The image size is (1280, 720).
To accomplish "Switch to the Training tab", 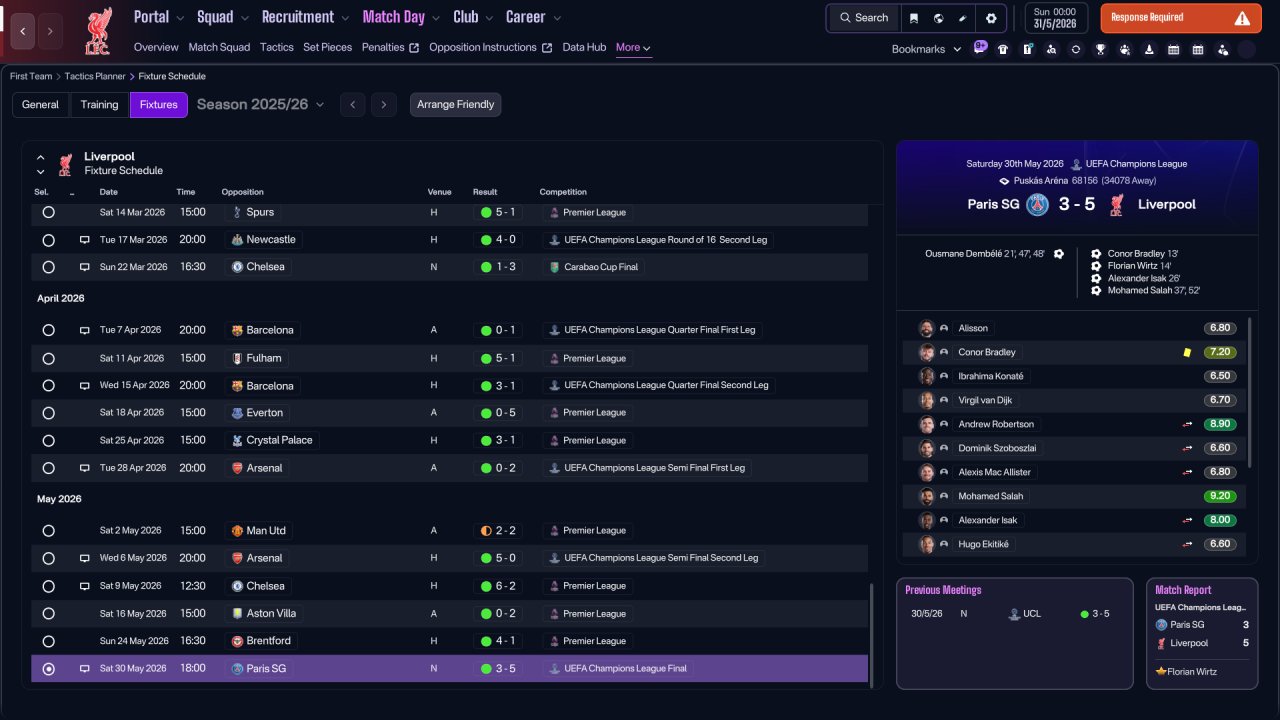I will (x=99, y=104).
